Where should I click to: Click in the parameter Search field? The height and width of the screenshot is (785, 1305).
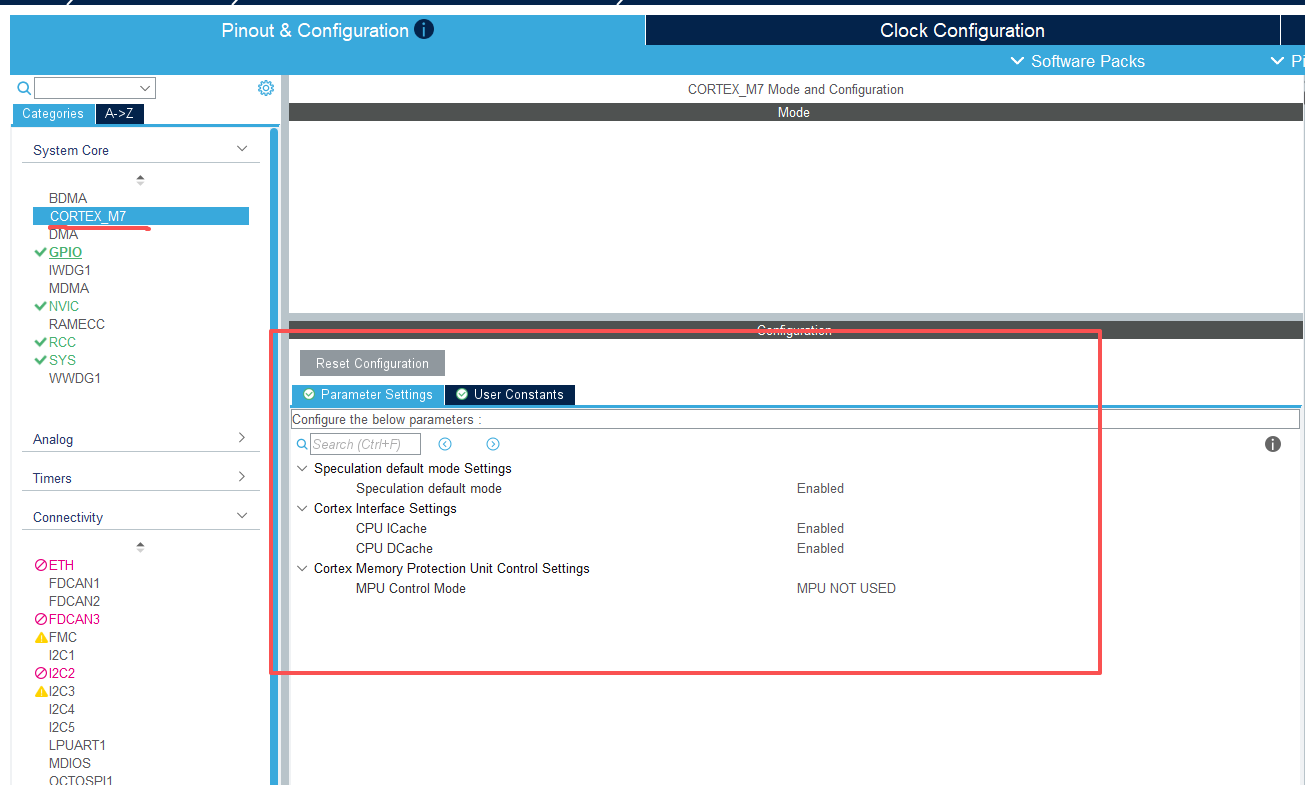pyautogui.click(x=365, y=444)
